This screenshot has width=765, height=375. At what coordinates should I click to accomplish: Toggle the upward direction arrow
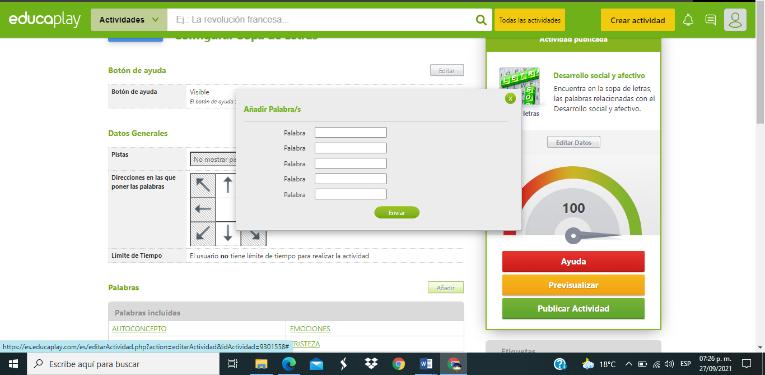(228, 185)
